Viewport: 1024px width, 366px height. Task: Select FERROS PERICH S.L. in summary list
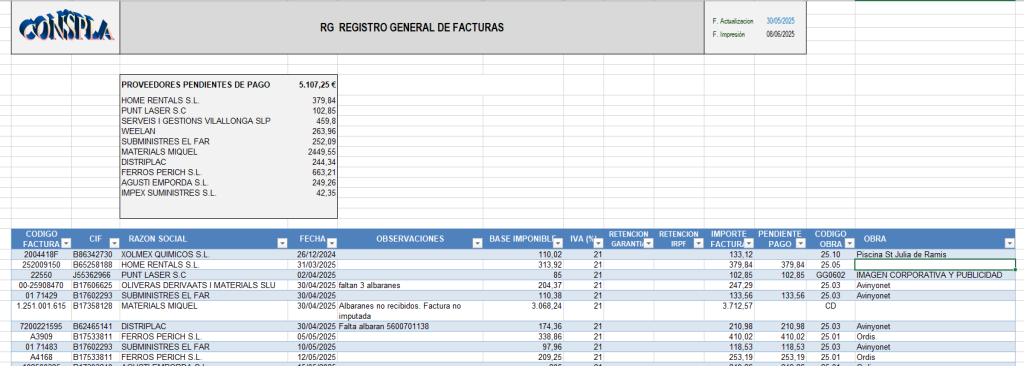[161, 173]
